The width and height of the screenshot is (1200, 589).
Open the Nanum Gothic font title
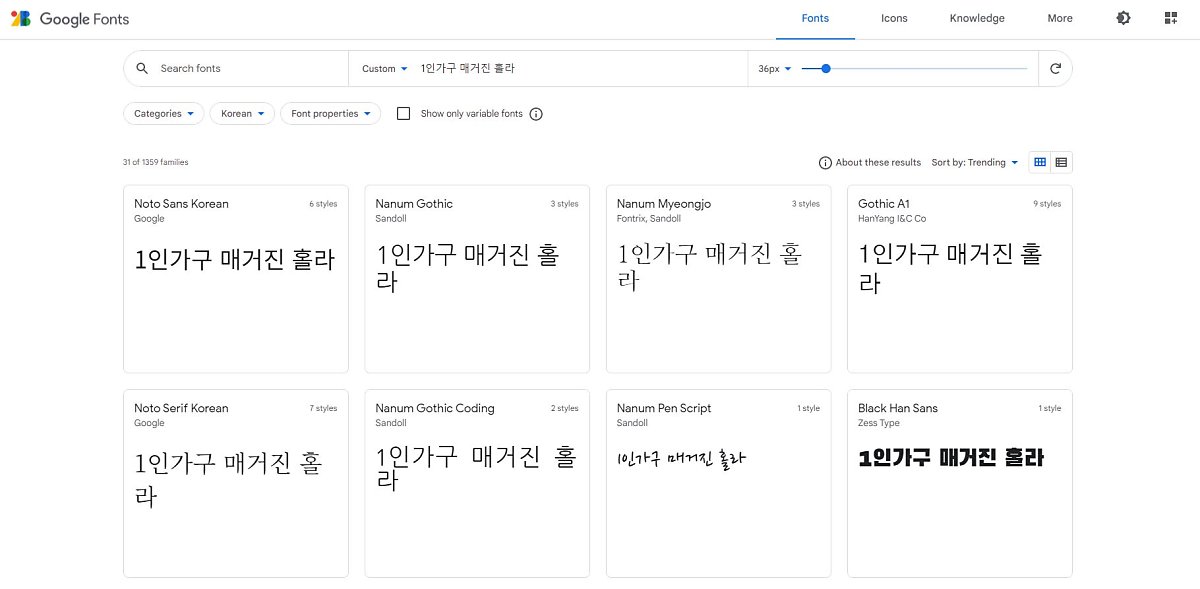point(414,204)
